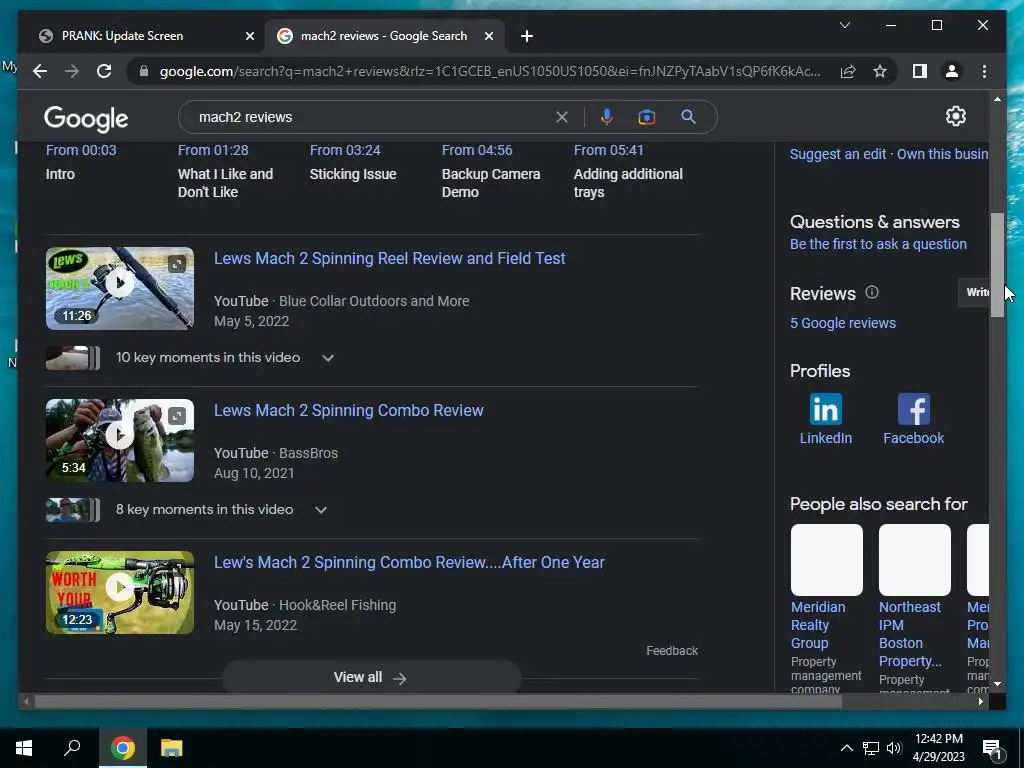1024x768 pixels.
Task: Click View all videos button
Action: click(372, 677)
